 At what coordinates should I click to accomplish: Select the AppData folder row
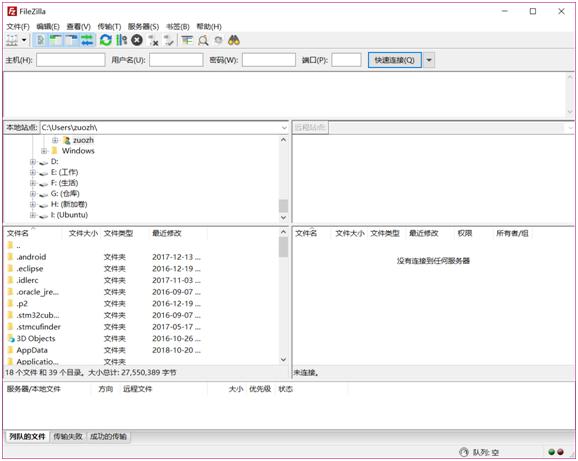click(142, 350)
